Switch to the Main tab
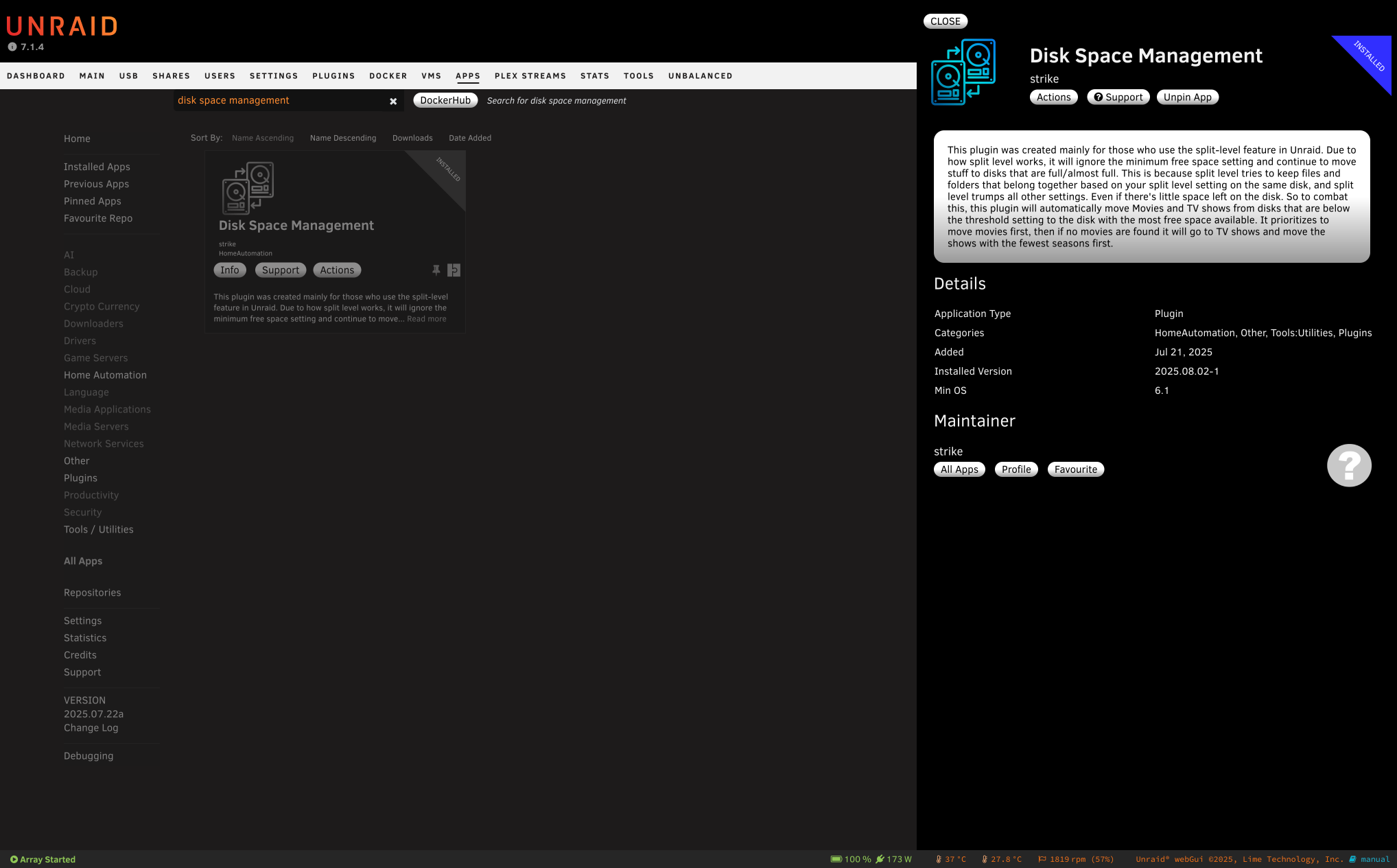 point(92,76)
